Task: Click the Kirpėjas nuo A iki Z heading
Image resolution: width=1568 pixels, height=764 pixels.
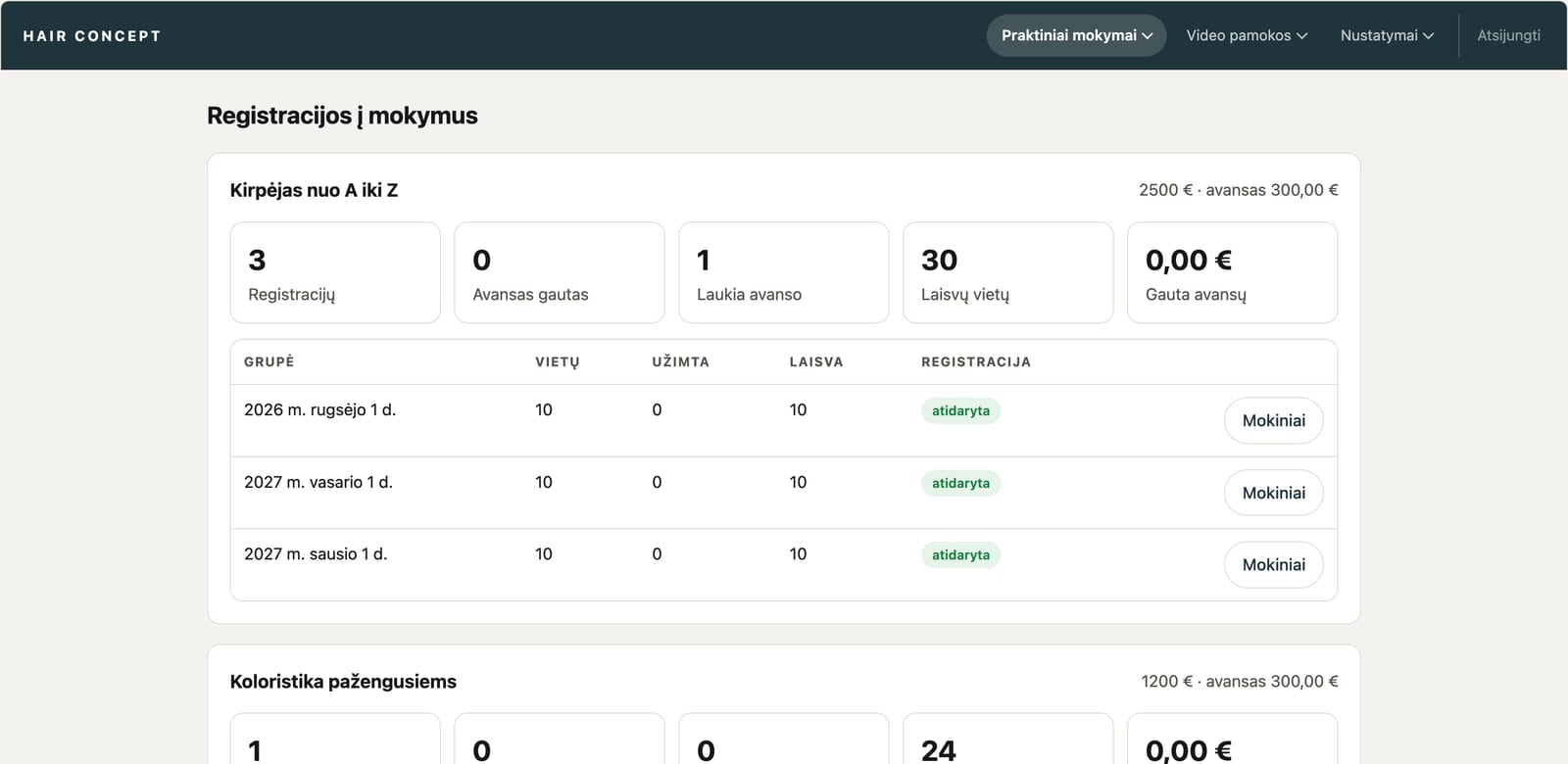Action: click(x=314, y=190)
